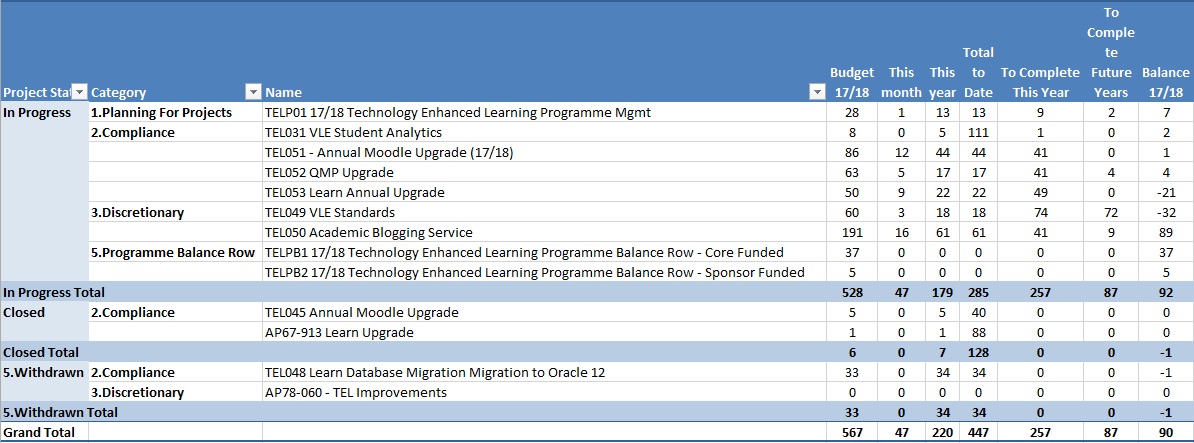Viewport: 1194px width, 443px height.
Task: Select the To Complete This Year header
Action: point(1040,82)
